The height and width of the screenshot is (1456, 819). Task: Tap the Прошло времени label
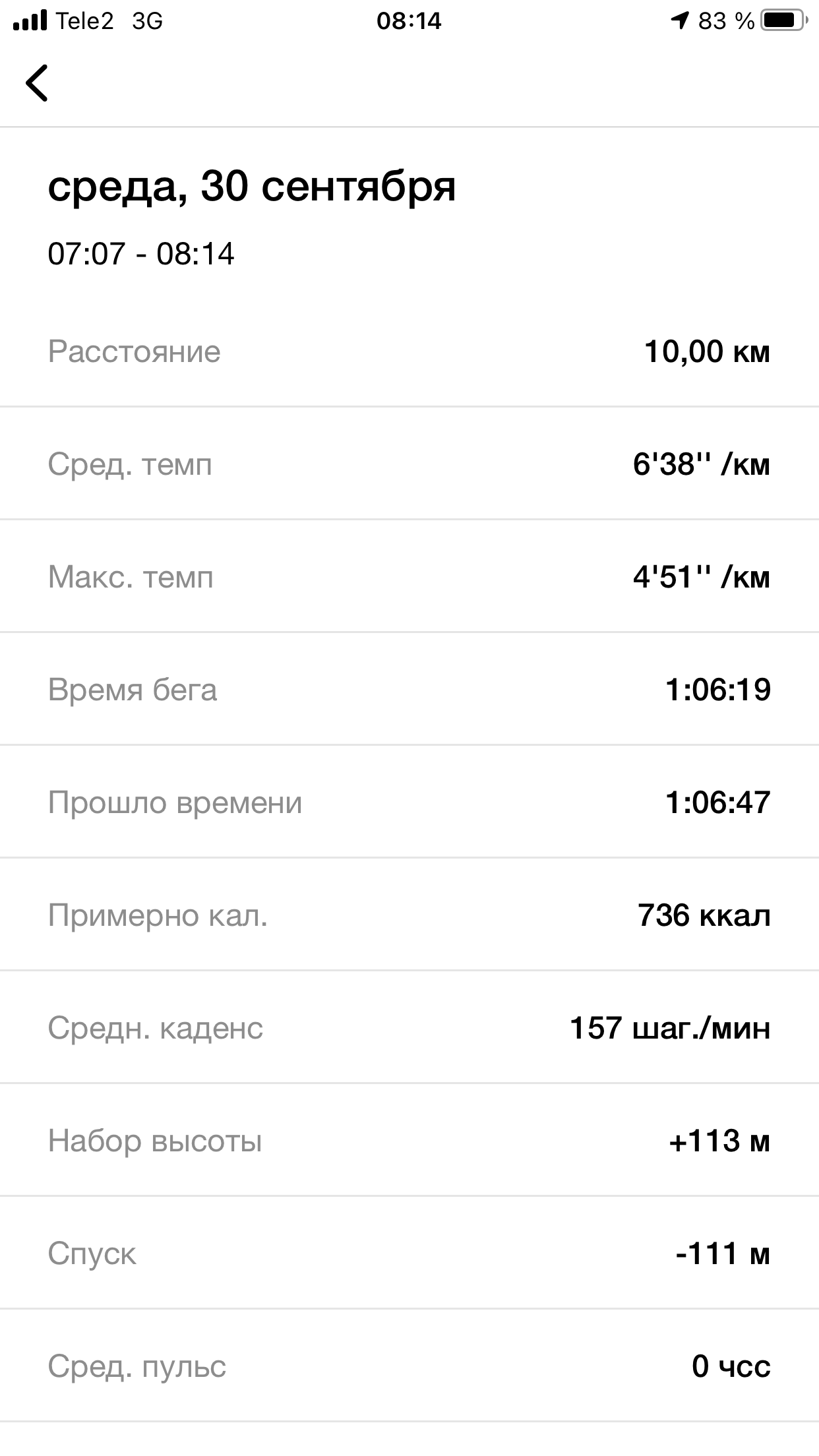point(175,803)
